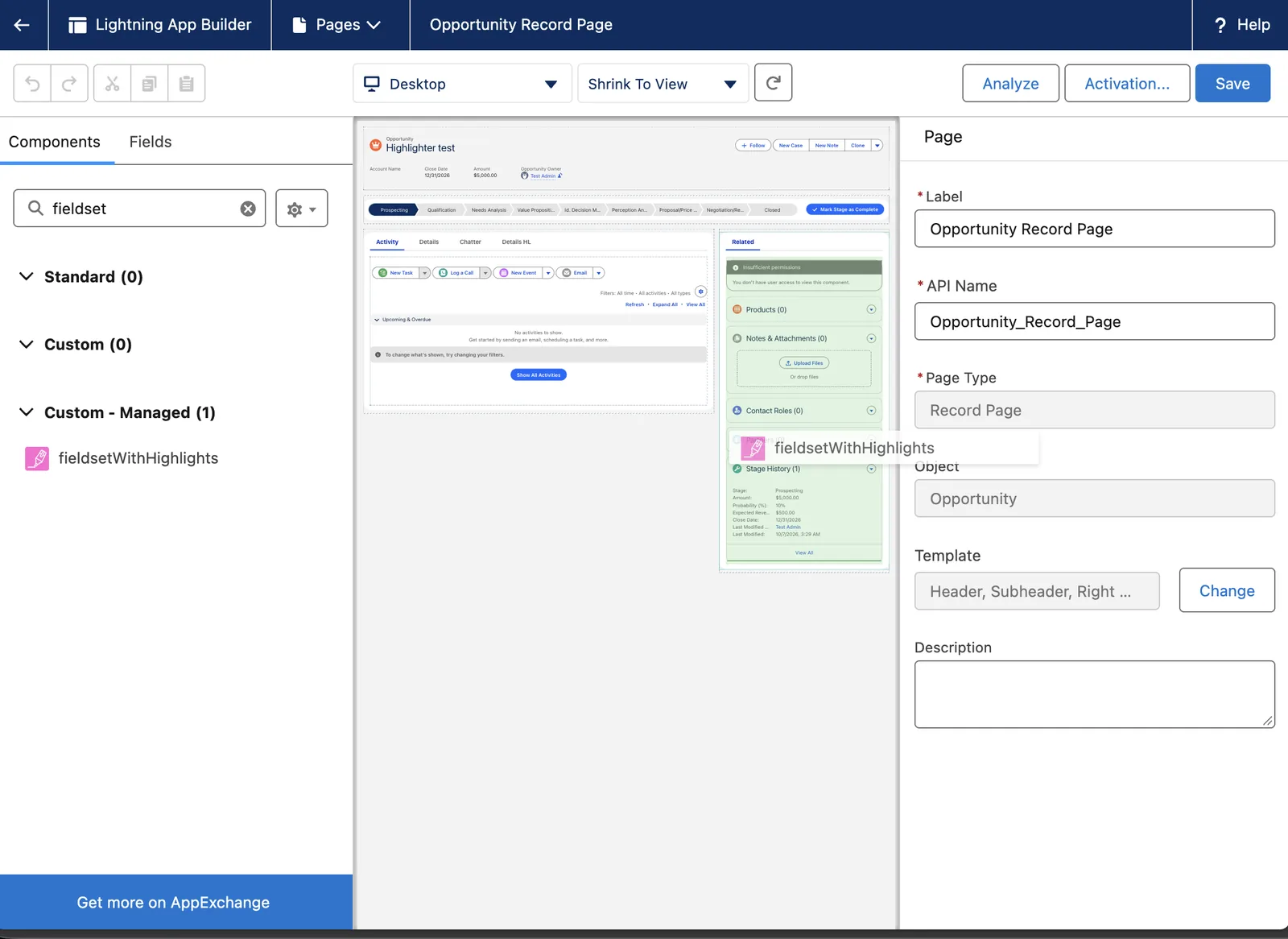Click the fieldset search field
The width and height of the screenshot is (1288, 939).
coord(139,209)
